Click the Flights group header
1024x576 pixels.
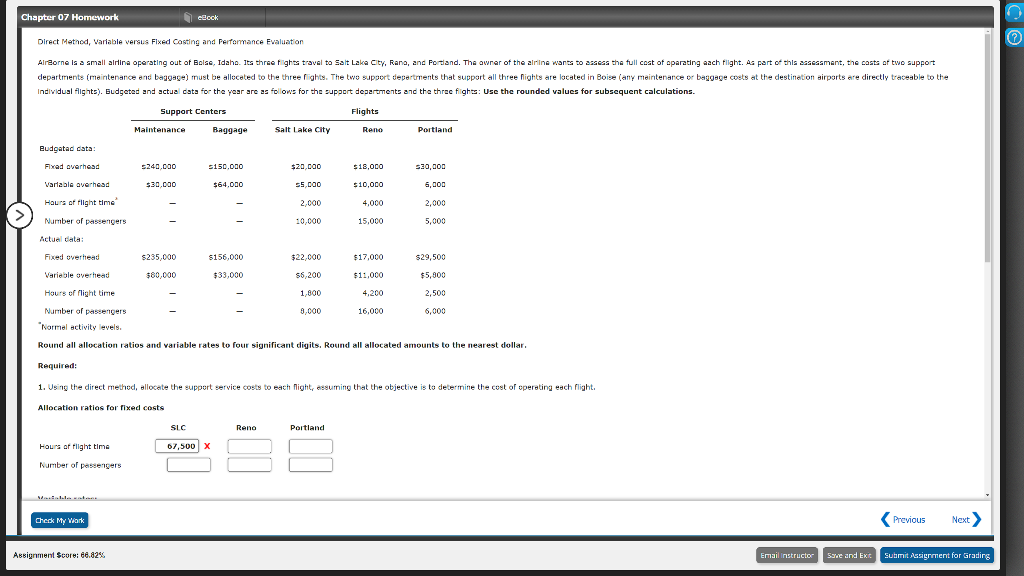tap(364, 112)
